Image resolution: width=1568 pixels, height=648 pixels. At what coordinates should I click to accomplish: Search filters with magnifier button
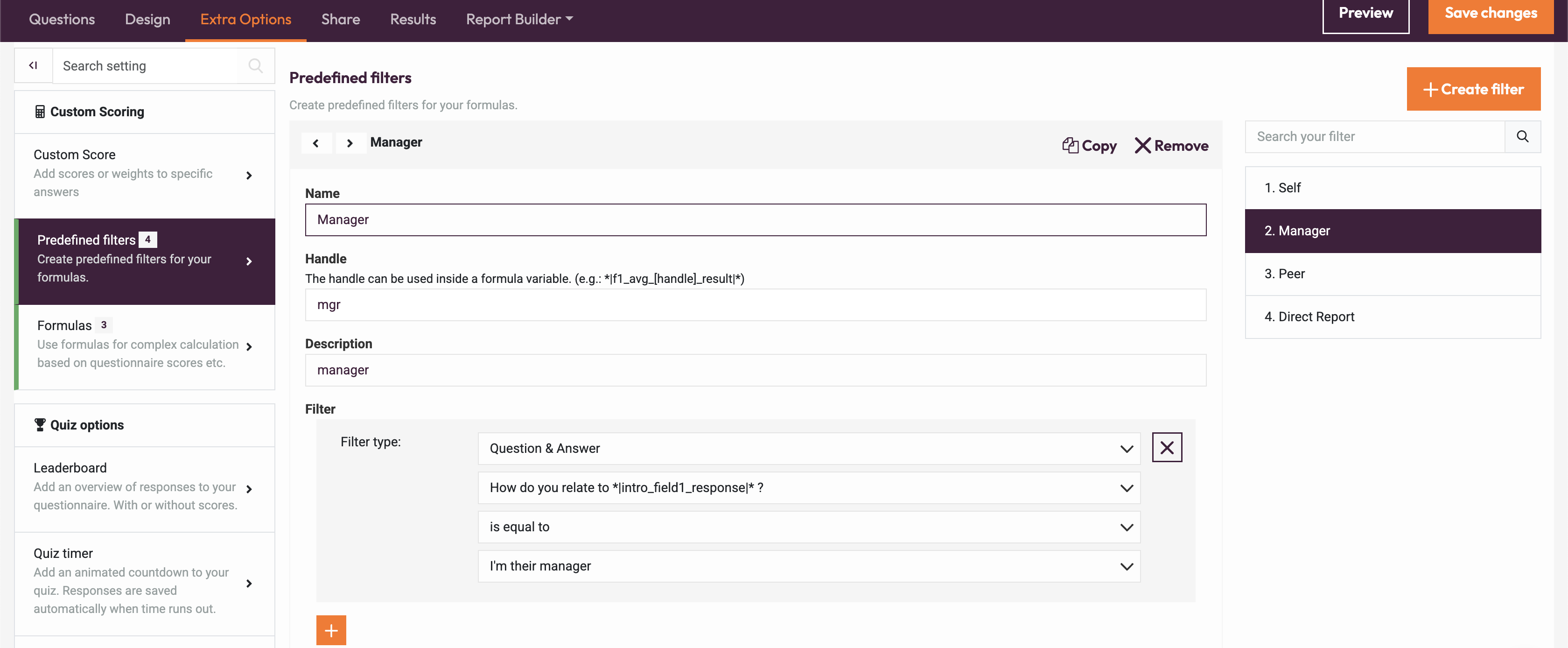tap(1522, 136)
